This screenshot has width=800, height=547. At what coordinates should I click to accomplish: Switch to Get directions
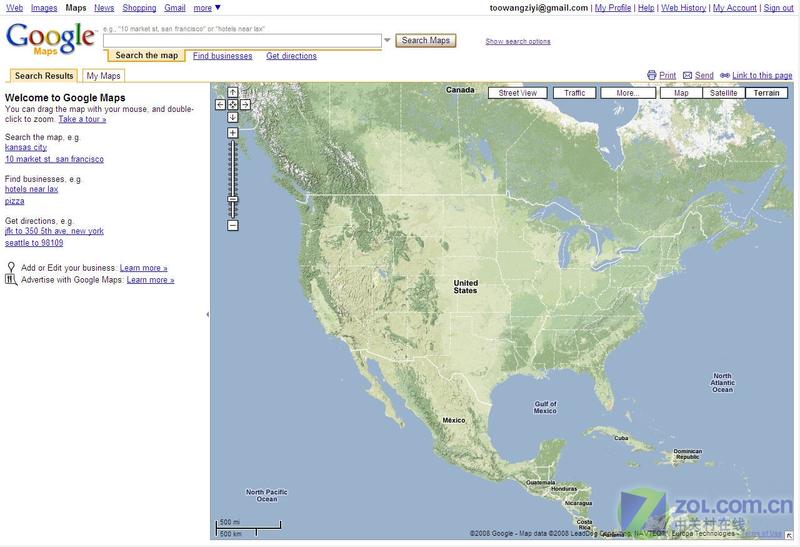[291, 56]
